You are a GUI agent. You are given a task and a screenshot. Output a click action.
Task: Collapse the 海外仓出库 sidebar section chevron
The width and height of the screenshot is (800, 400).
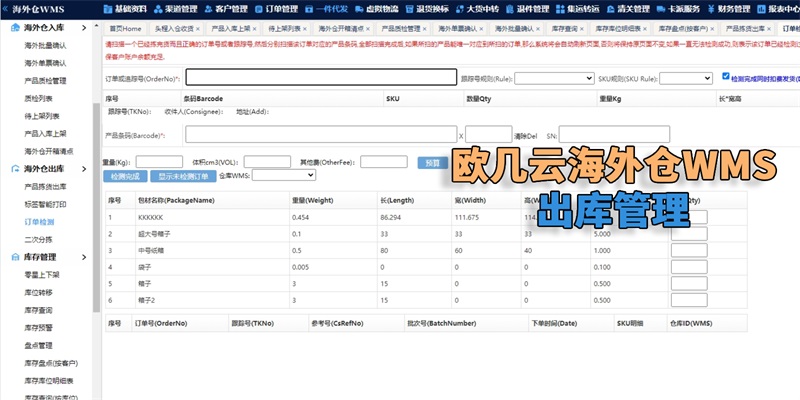tap(84, 169)
